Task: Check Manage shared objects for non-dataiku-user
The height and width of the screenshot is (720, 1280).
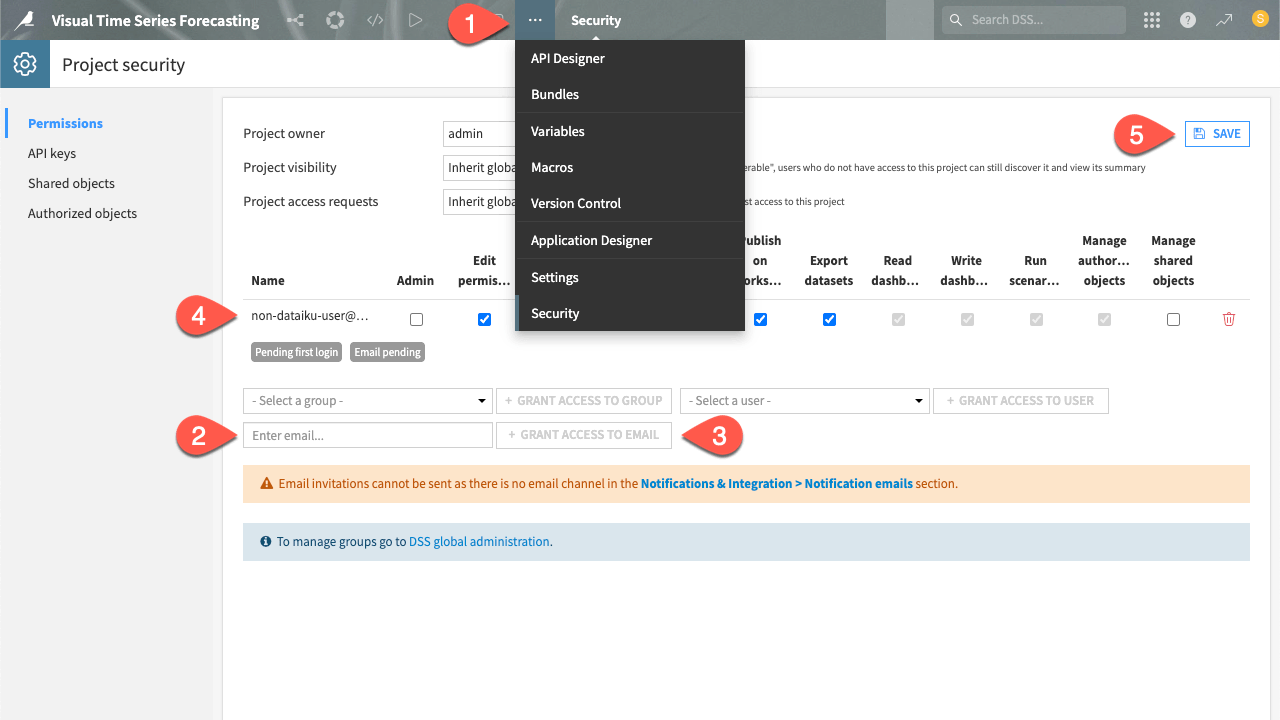Action: click(1173, 319)
